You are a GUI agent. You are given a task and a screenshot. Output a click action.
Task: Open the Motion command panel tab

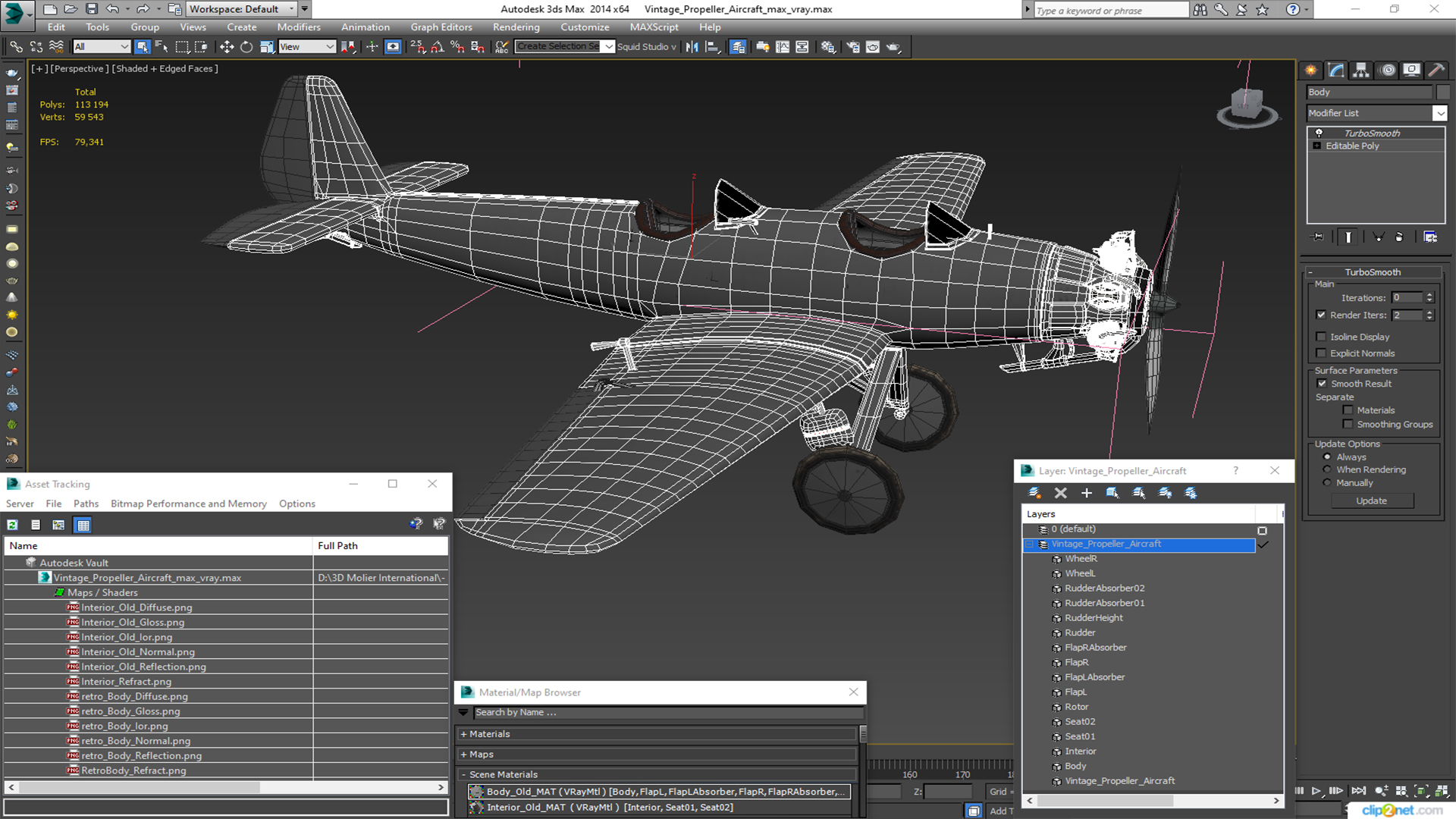tap(1388, 71)
